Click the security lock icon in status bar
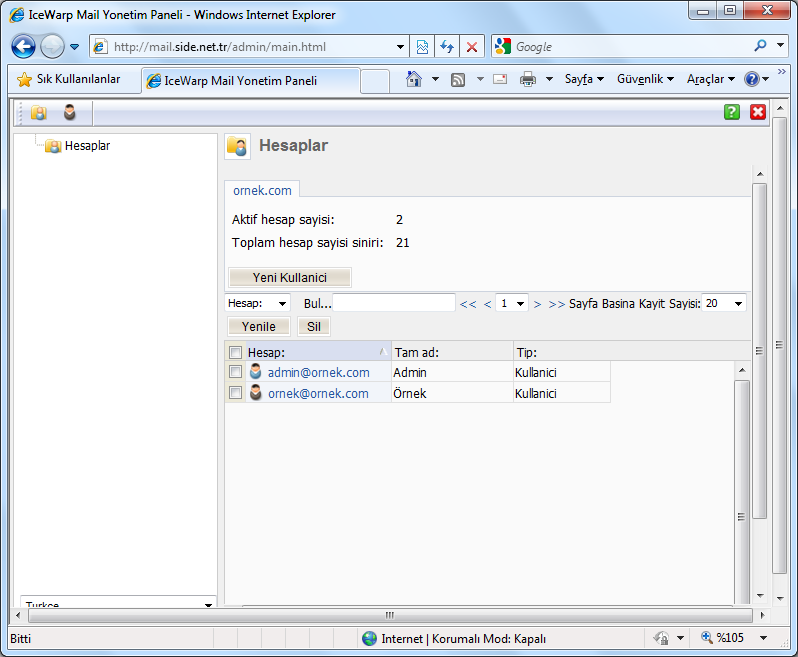The image size is (798, 657). click(x=661, y=638)
